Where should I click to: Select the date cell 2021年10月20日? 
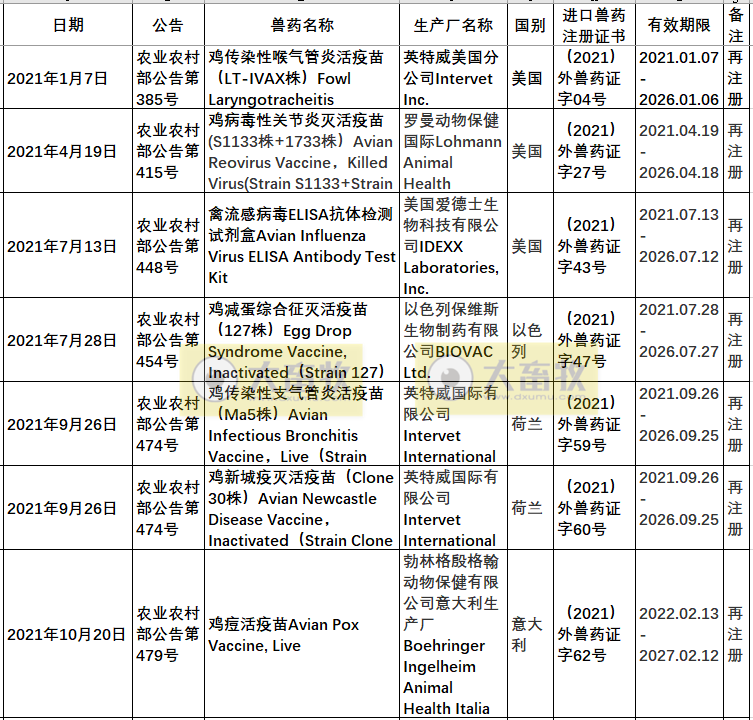pyautogui.click(x=68, y=634)
